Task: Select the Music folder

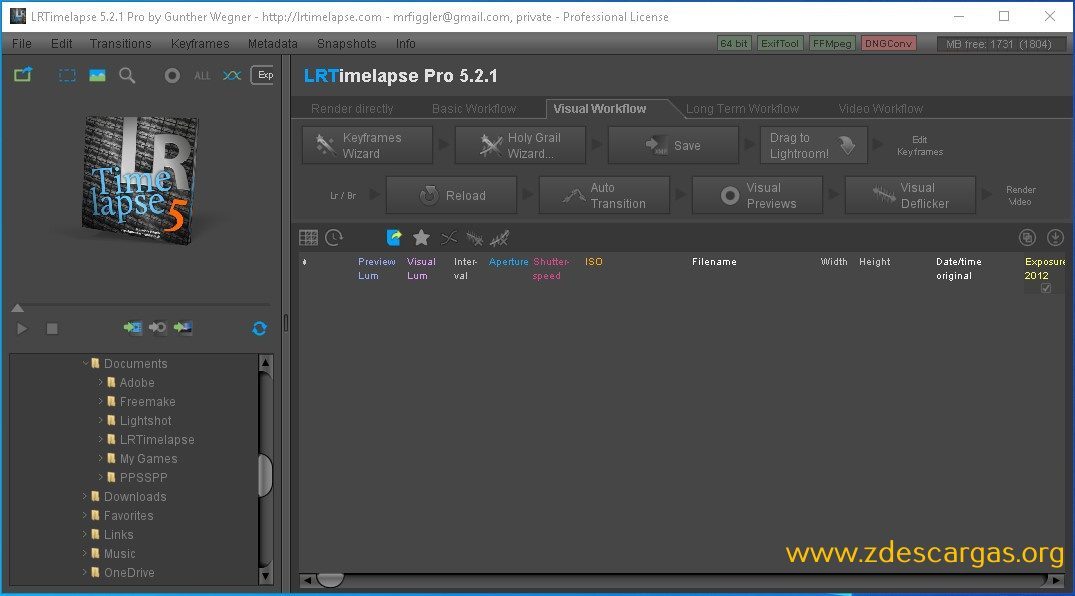Action: pyautogui.click(x=119, y=553)
